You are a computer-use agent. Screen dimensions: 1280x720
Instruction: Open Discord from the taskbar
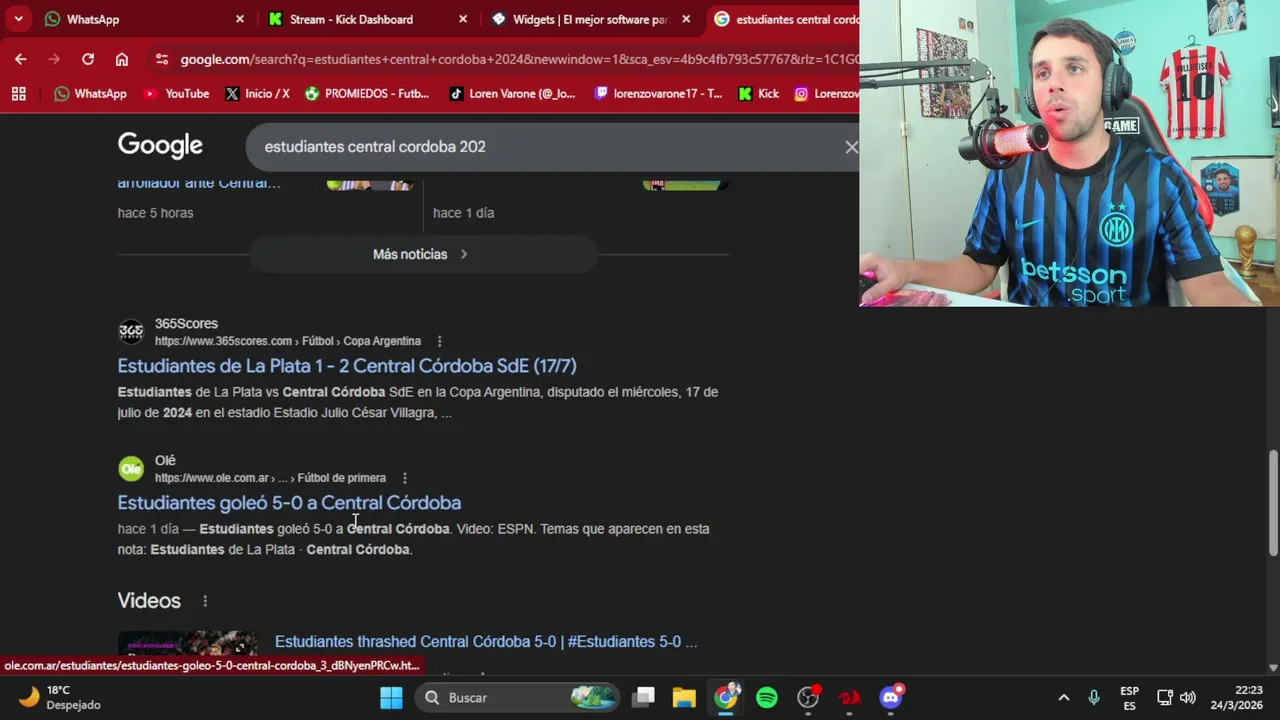tap(890, 697)
